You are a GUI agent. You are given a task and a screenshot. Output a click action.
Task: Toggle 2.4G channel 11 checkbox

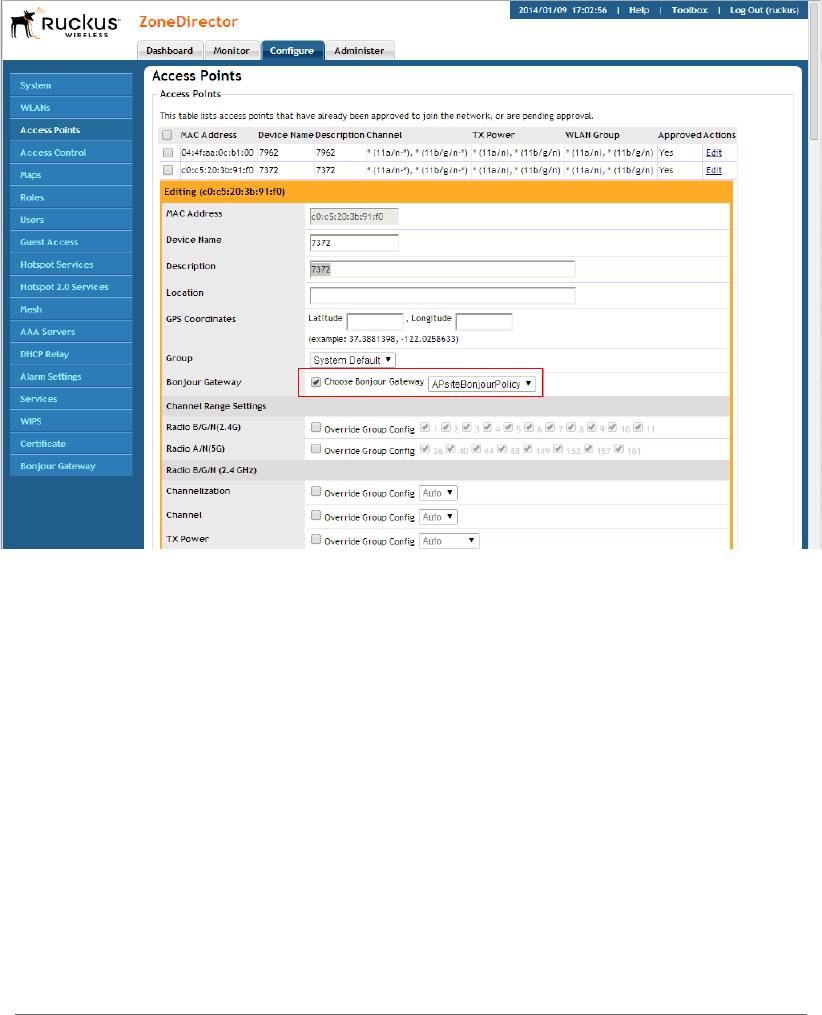(x=638, y=427)
